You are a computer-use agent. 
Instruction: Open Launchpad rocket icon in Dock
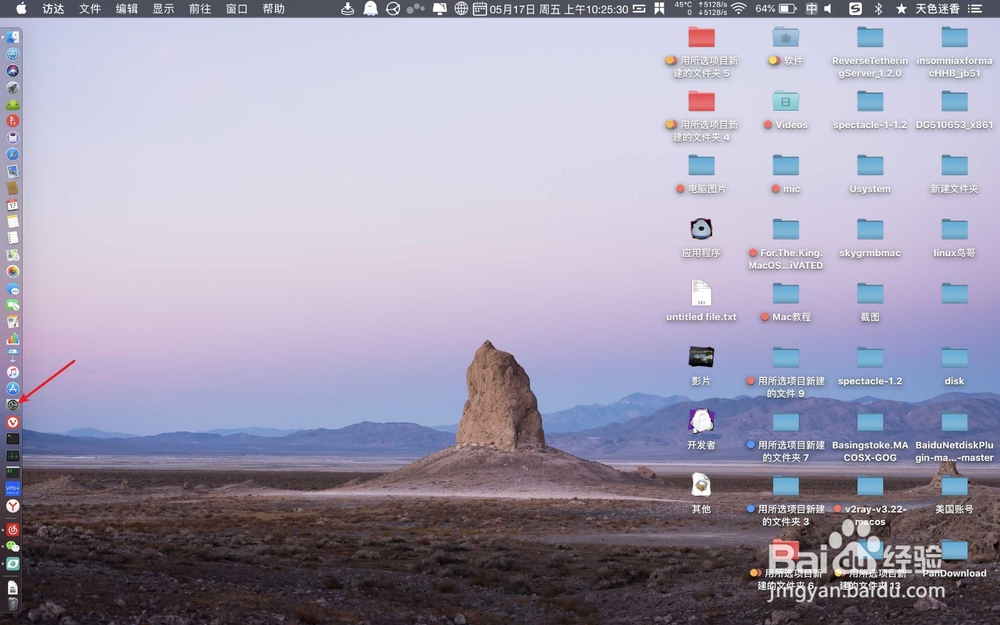pos(13,87)
